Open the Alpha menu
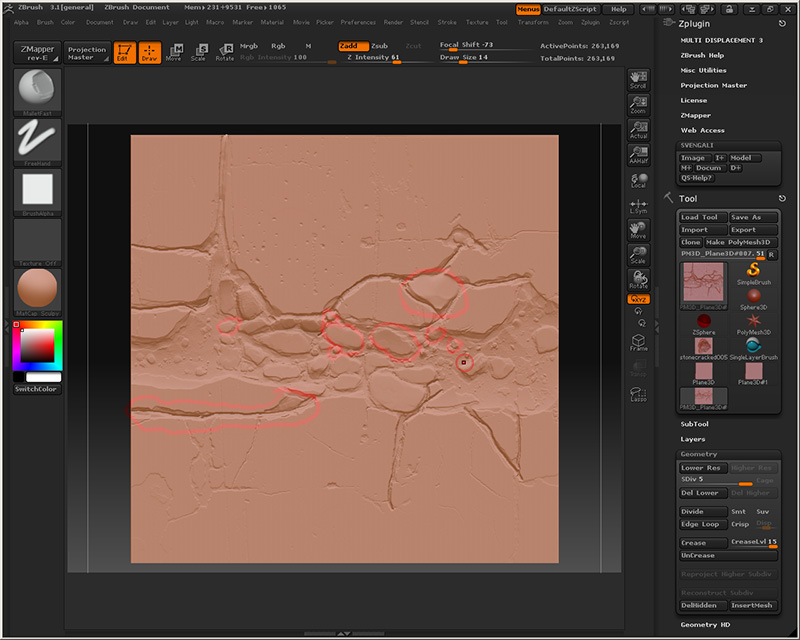The width and height of the screenshot is (800, 640). pyautogui.click(x=21, y=22)
